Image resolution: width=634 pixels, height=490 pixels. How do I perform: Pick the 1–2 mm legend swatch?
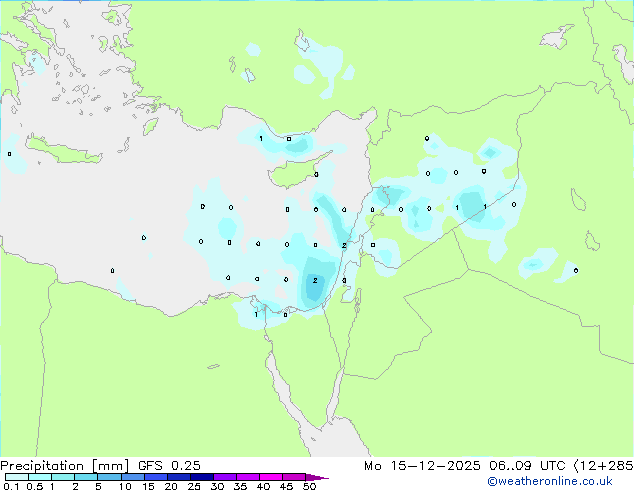pyautogui.click(x=63, y=477)
